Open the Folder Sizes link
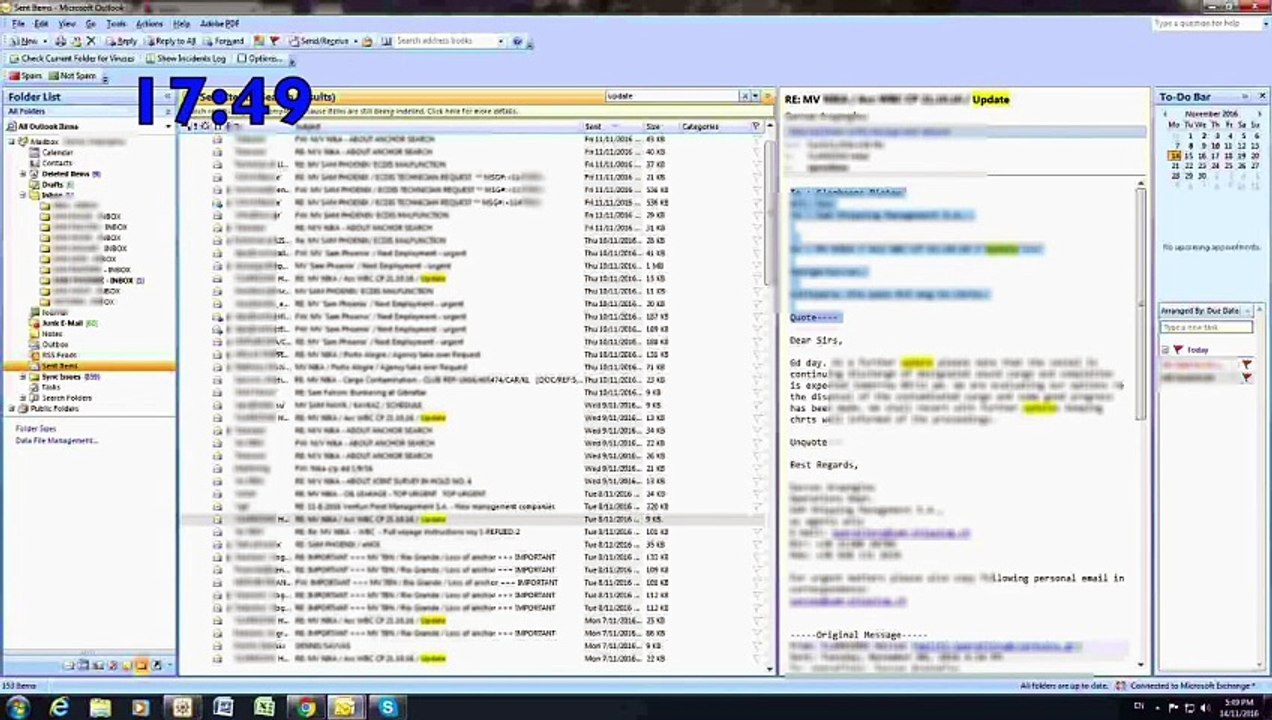The width and height of the screenshot is (1272, 720). pyautogui.click(x=36, y=428)
